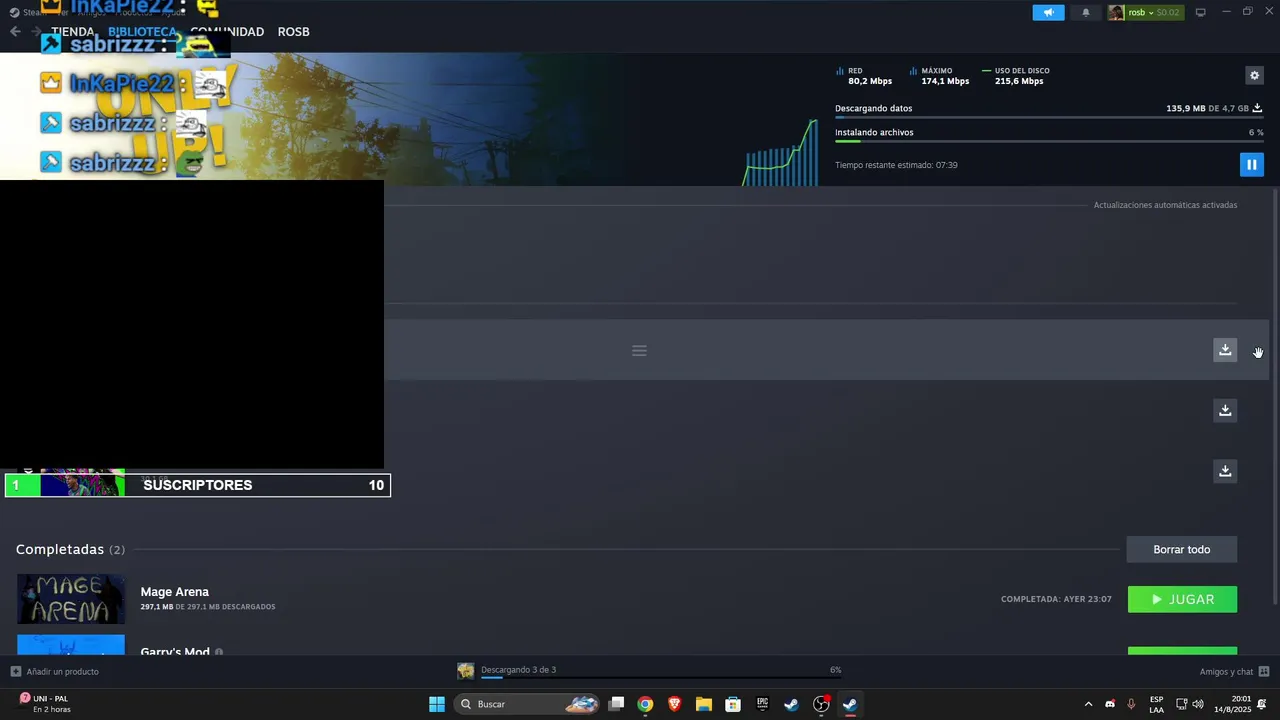1280x720 pixels.
Task: Expand hidden system tray icons
Action: pyautogui.click(x=1088, y=704)
